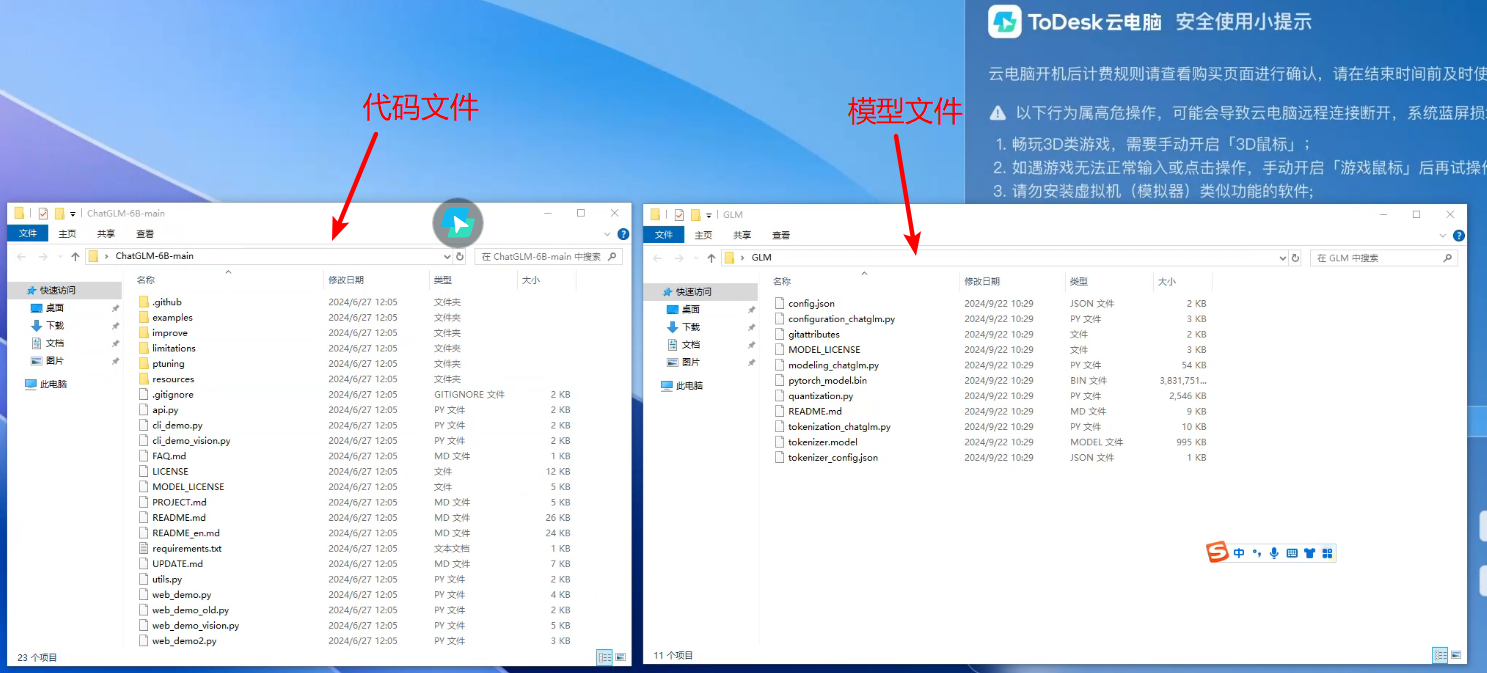Click Back arrow in GLM window

pyautogui.click(x=658, y=258)
